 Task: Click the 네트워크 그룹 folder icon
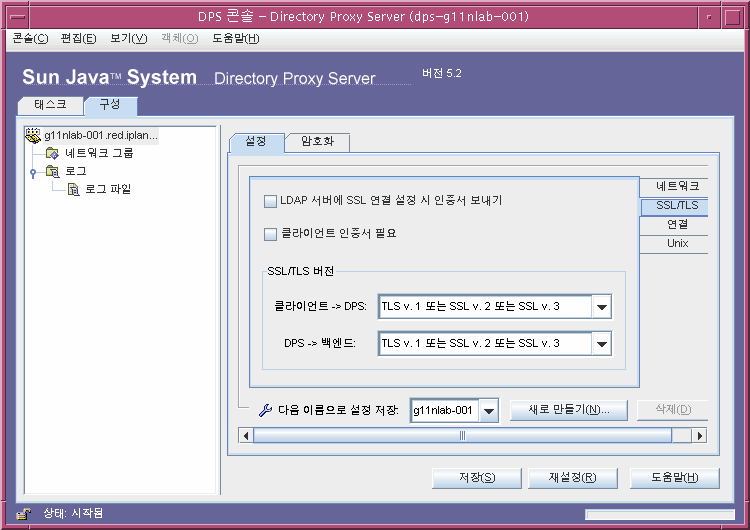point(52,153)
